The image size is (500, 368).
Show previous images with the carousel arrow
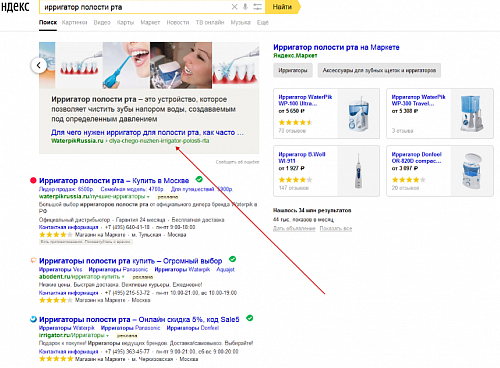(39, 65)
